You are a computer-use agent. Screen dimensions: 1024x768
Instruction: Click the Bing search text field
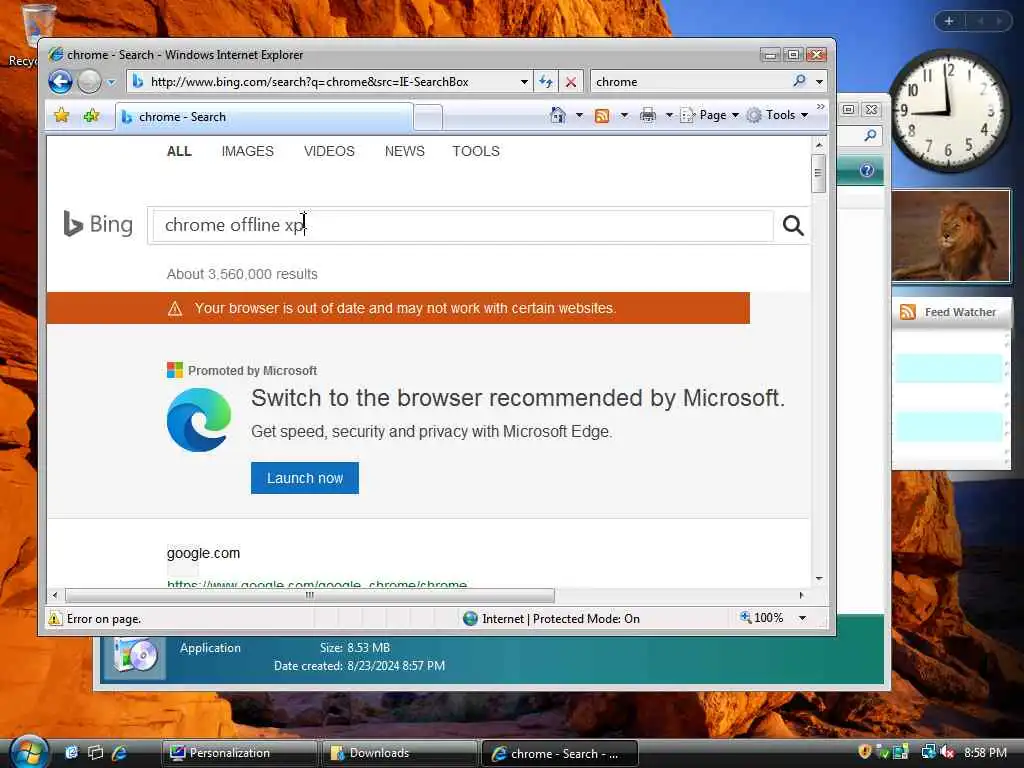click(x=462, y=225)
